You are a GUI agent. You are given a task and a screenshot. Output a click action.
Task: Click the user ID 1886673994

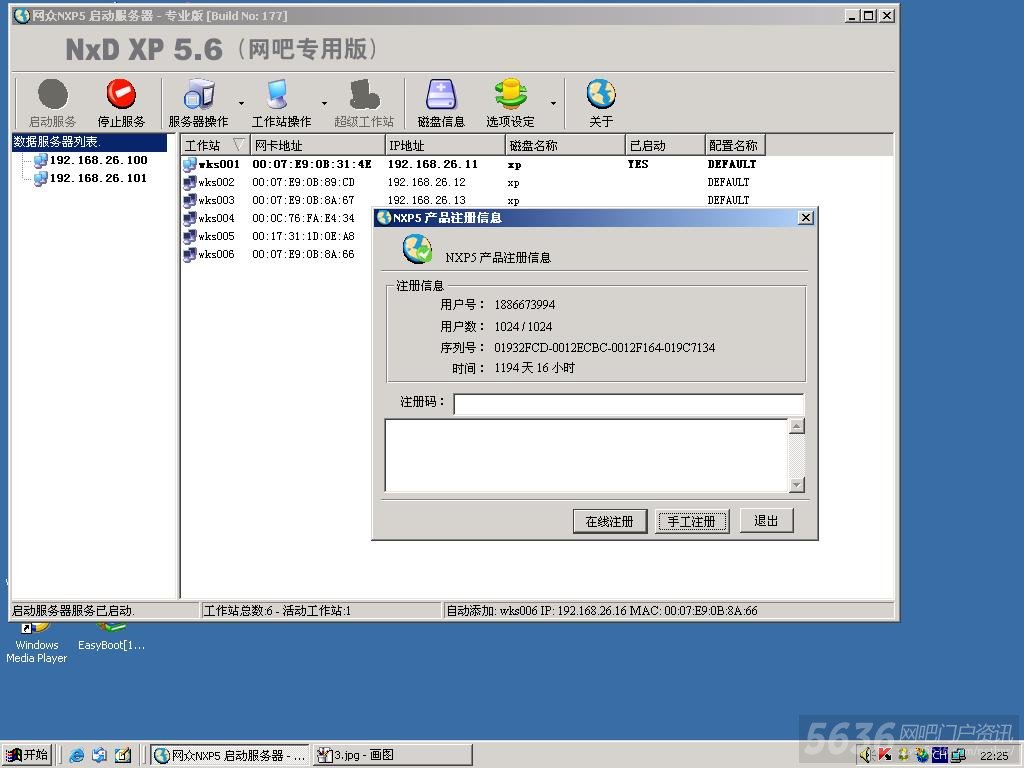point(525,304)
